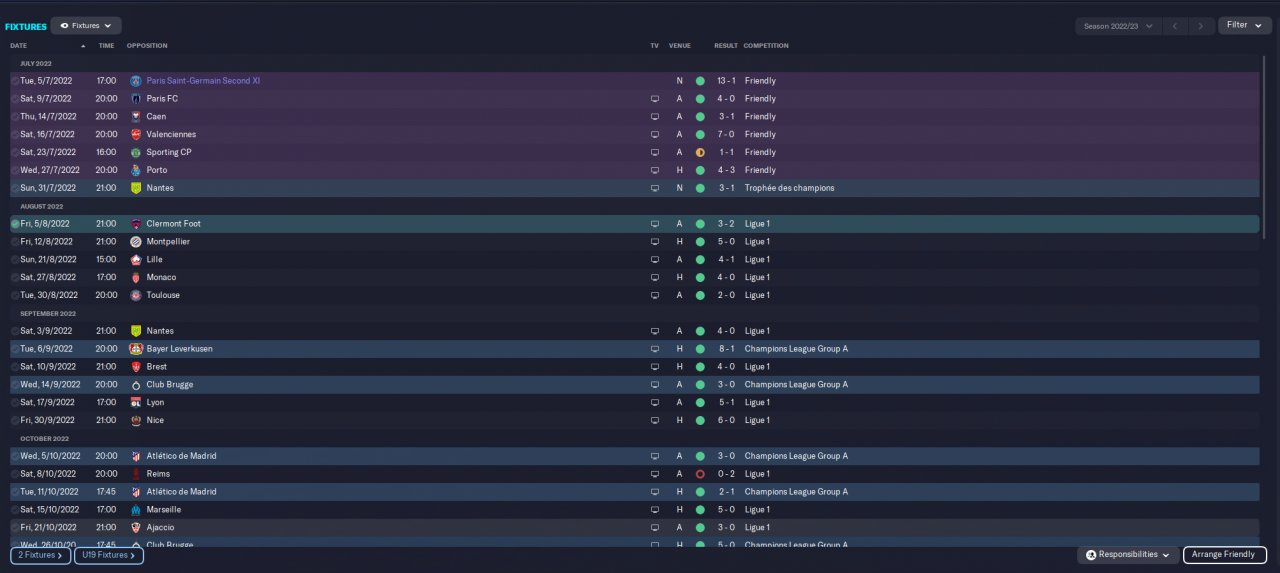
Task: Sort by the Date column header
Action: pyautogui.click(x=19, y=46)
